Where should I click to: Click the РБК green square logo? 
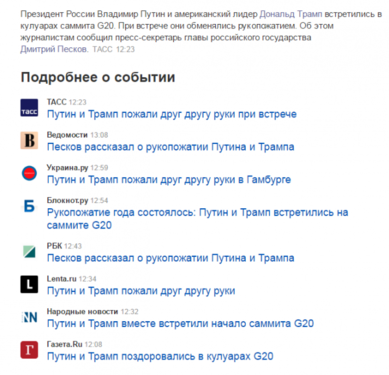(x=29, y=252)
